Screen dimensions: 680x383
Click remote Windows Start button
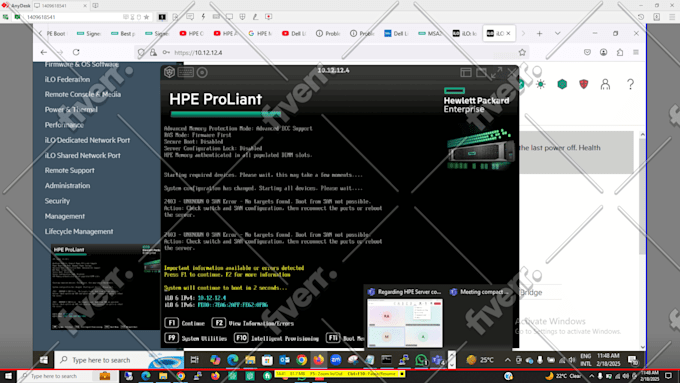point(43,360)
